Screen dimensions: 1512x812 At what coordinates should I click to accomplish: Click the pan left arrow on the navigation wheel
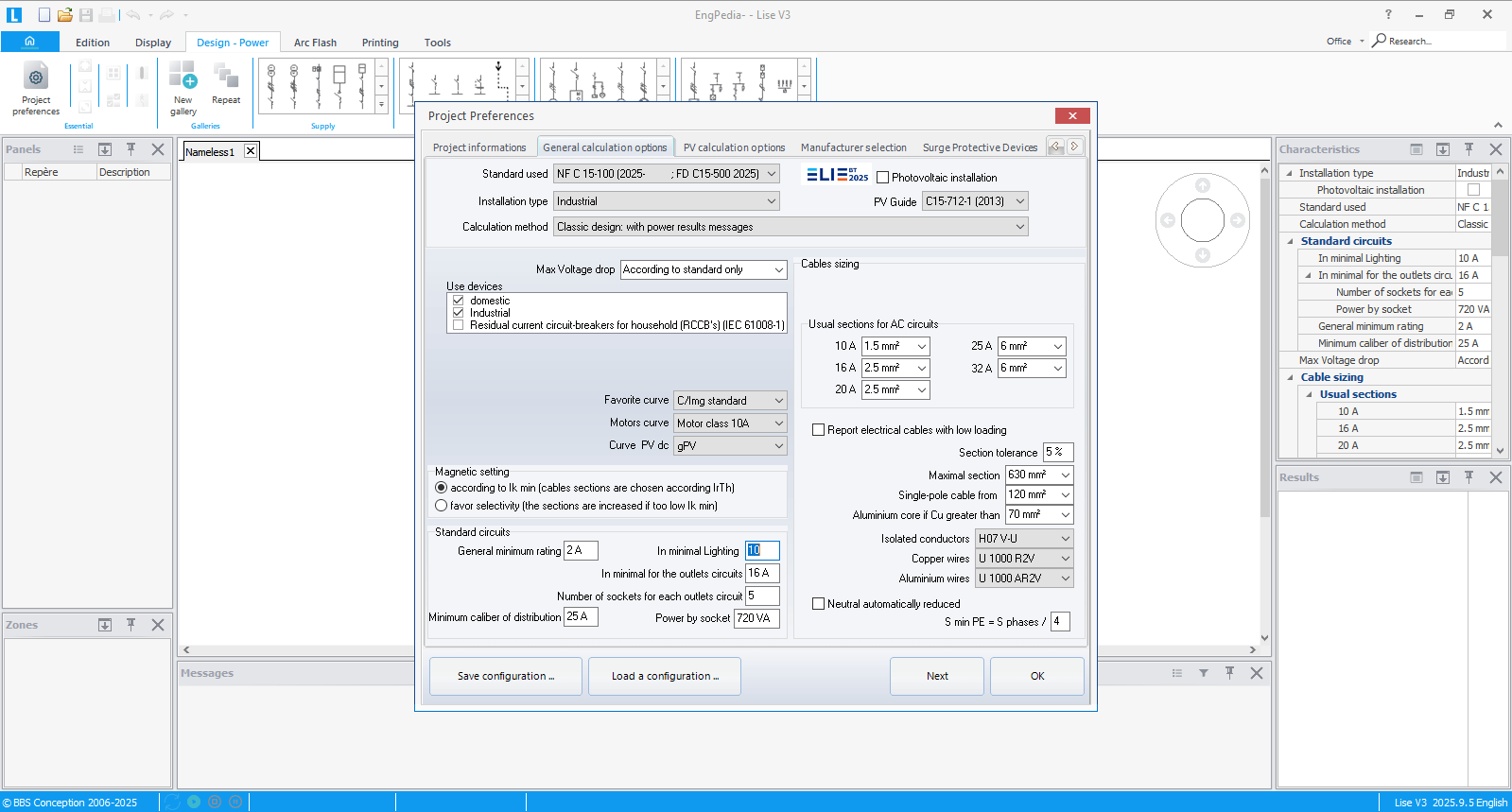coord(1168,220)
